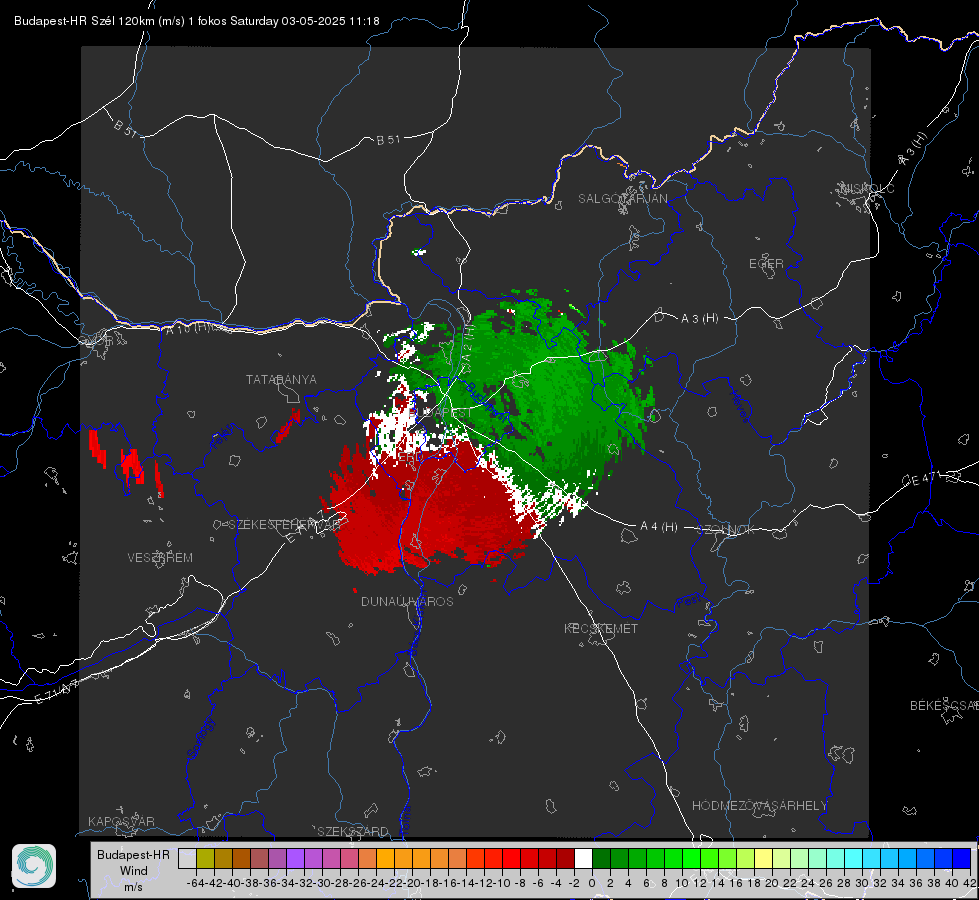Click the 'A 4 (H)' road label
979x900 pixels.
click(659, 527)
